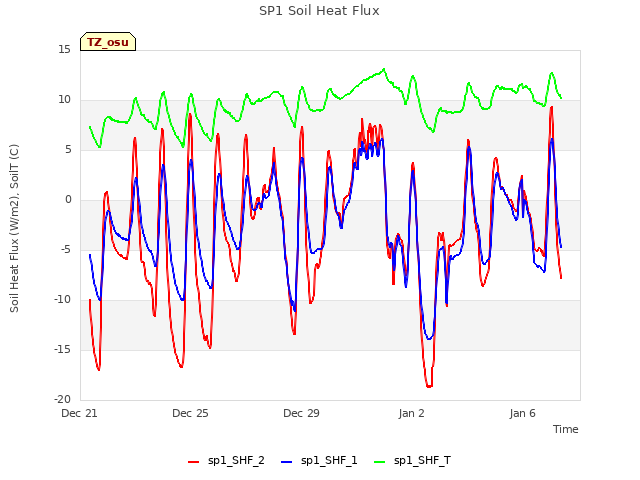Click the Jan 2 x-axis label
The width and height of the screenshot is (640, 480).
tap(411, 413)
